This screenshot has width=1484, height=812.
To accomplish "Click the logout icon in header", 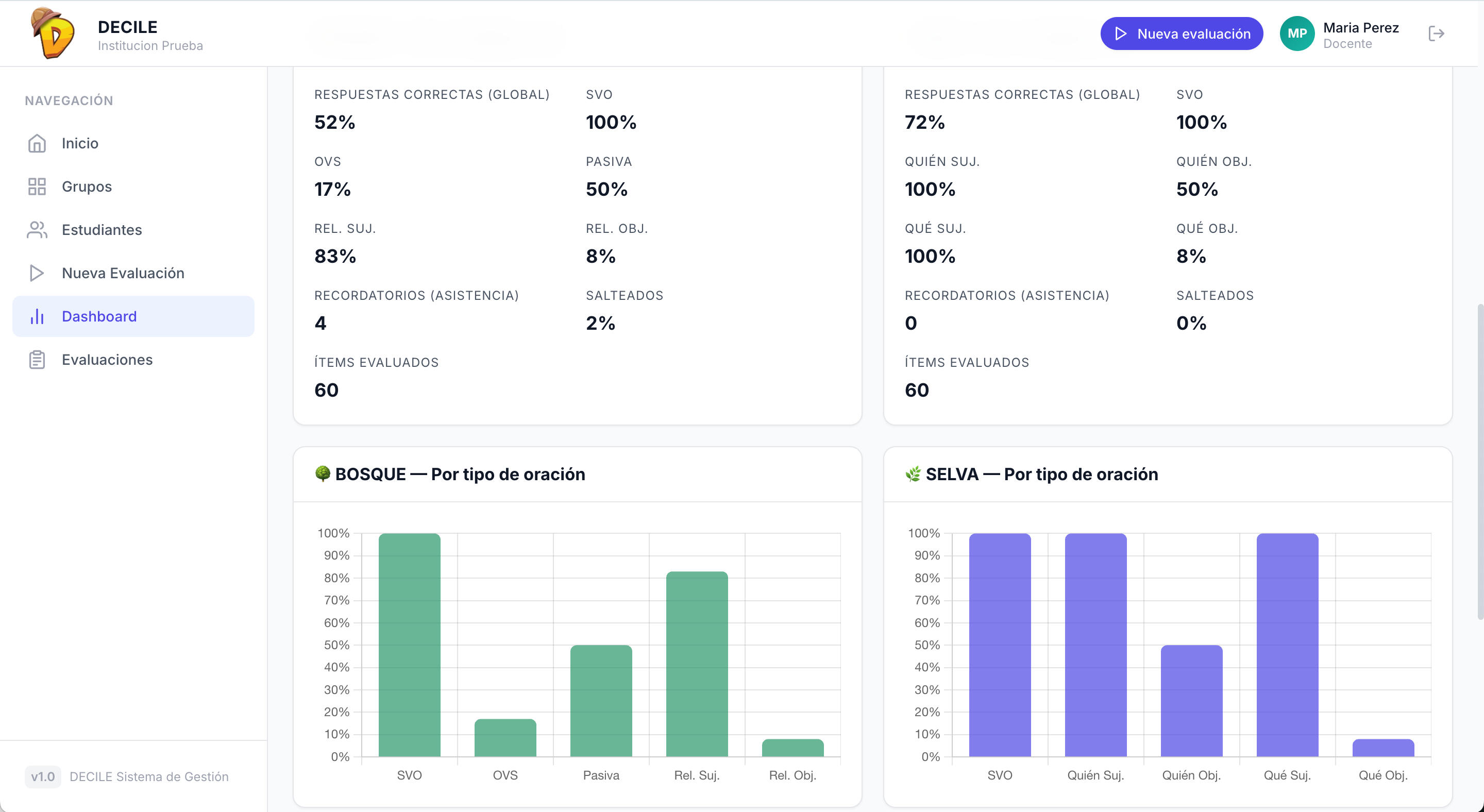I will click(1436, 33).
